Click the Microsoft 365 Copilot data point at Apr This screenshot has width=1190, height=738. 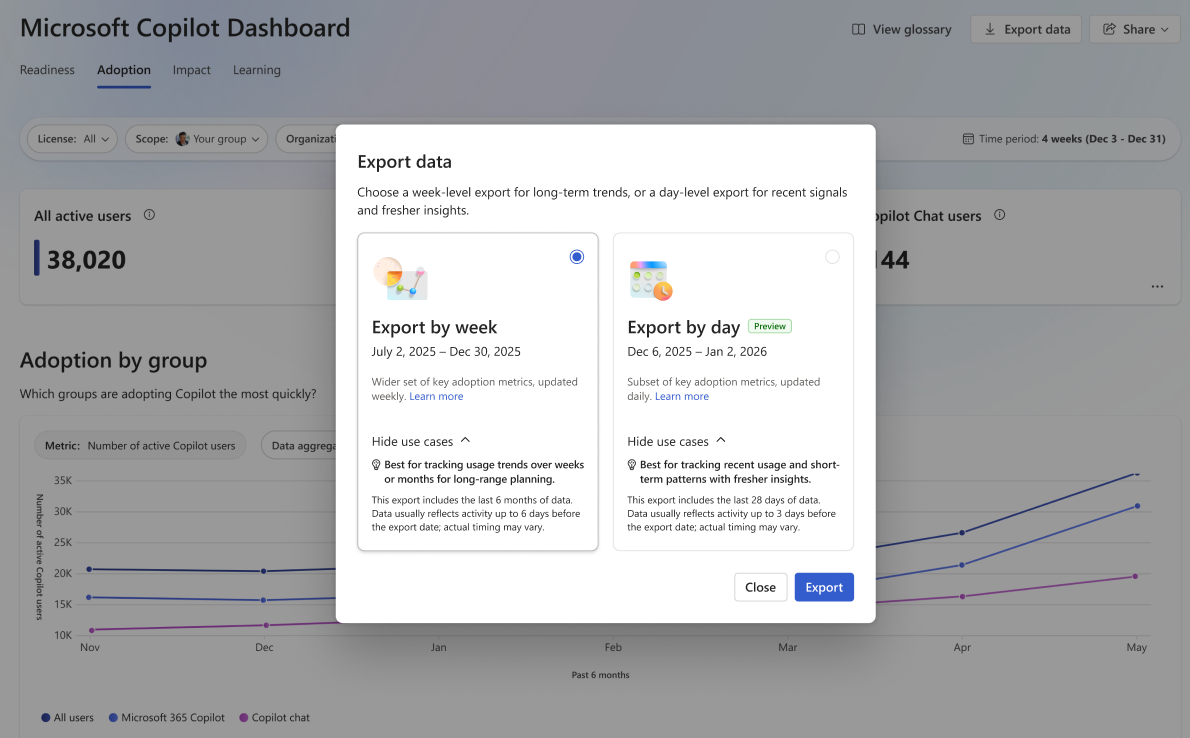pos(962,565)
